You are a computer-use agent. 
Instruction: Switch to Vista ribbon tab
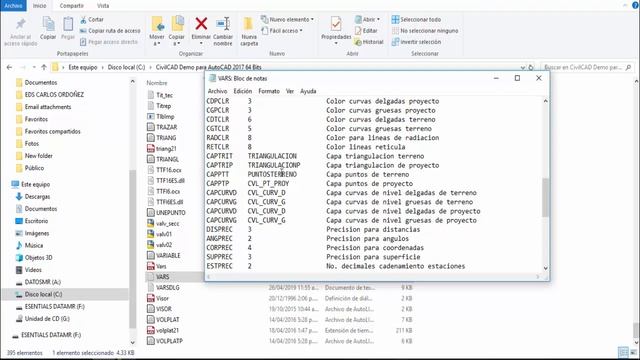103,6
